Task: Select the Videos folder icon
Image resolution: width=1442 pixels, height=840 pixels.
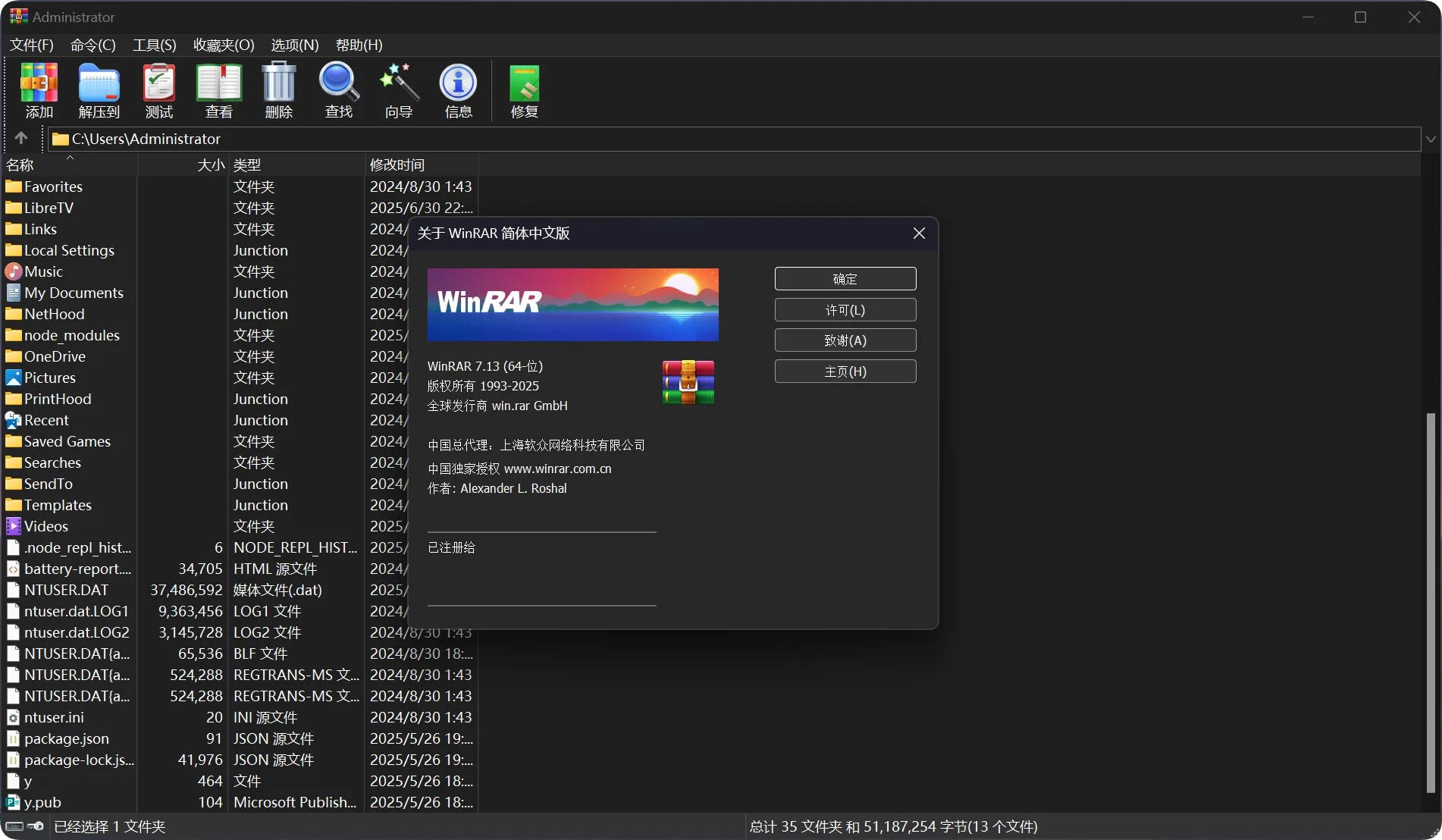Action: 13,526
